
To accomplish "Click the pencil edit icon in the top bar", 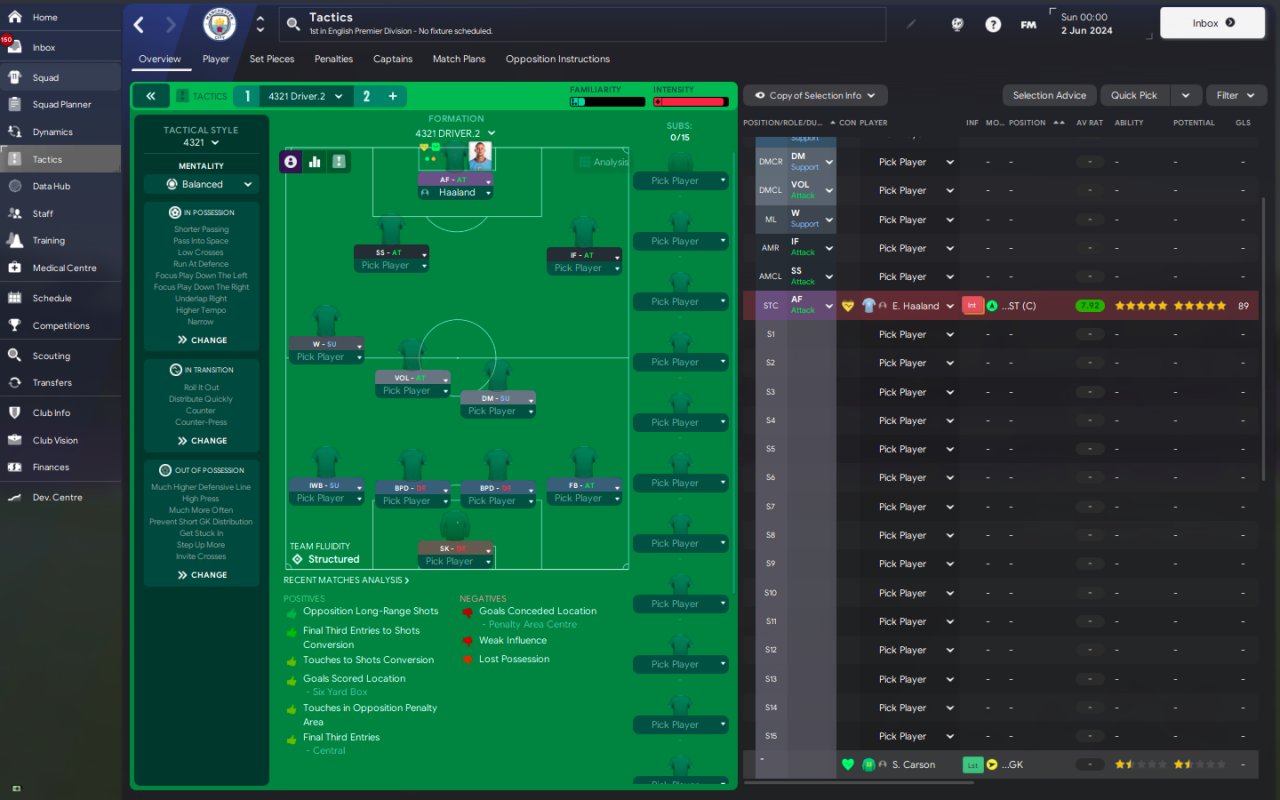I will pyautogui.click(x=911, y=24).
